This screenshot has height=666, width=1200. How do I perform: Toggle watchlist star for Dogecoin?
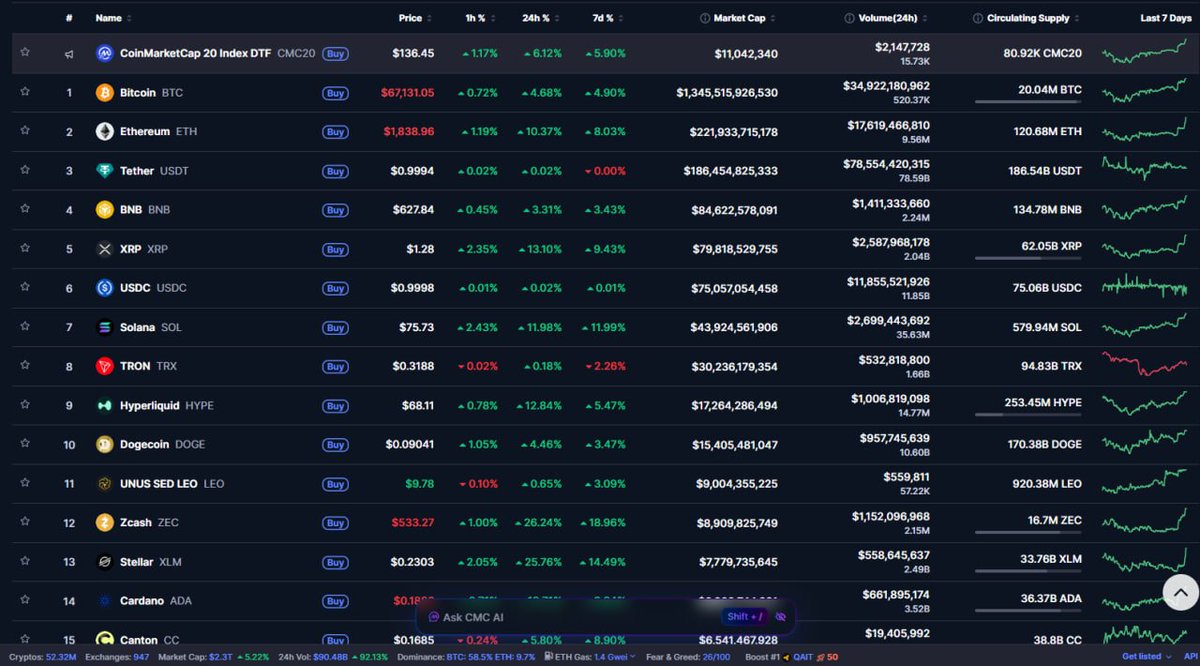tap(25, 444)
